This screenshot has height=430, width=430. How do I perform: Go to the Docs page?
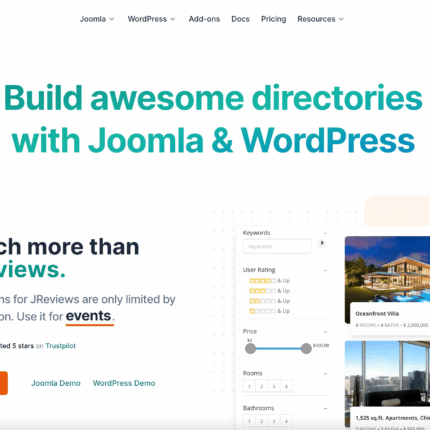coord(240,19)
